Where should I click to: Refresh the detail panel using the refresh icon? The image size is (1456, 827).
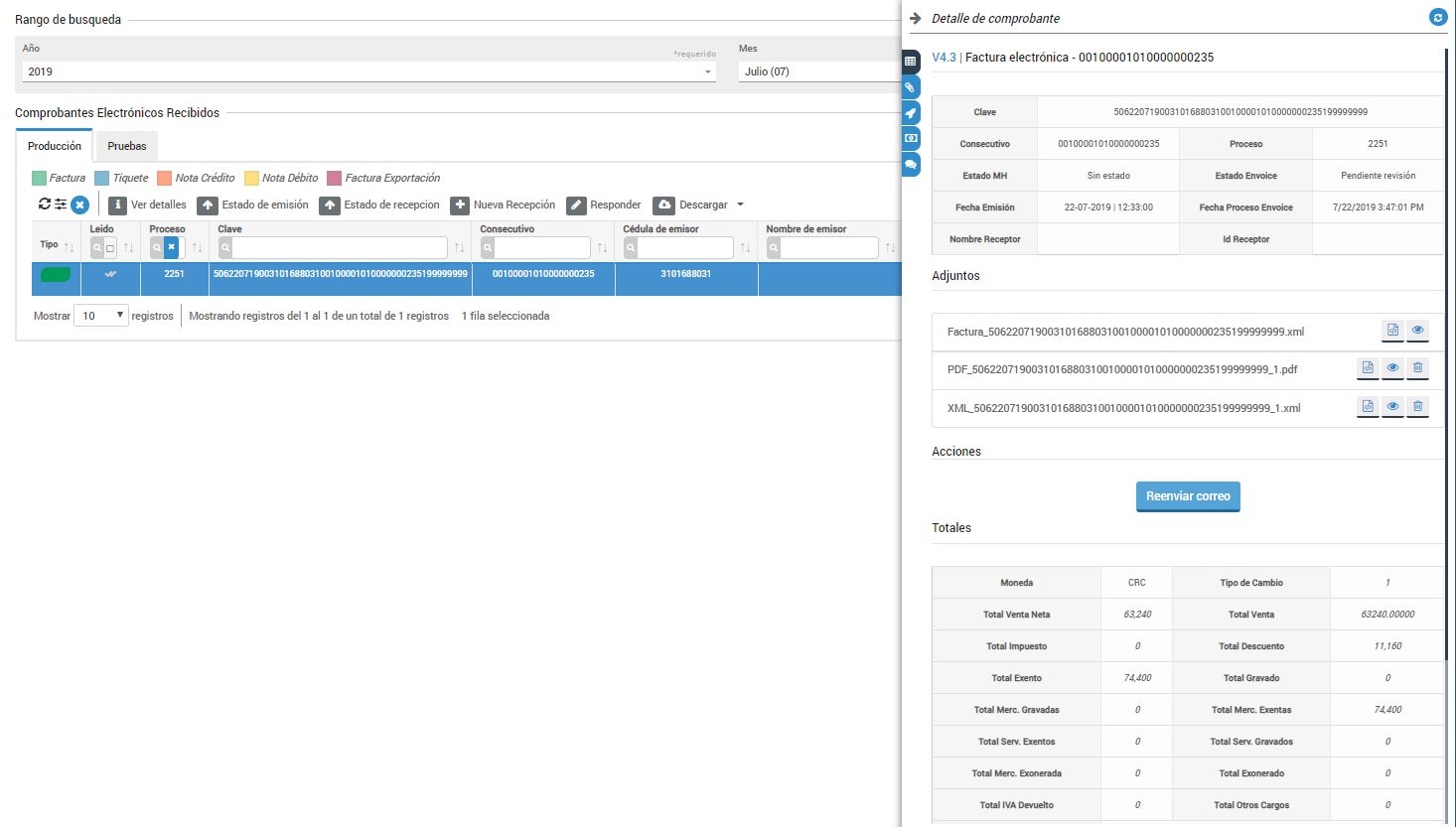pyautogui.click(x=1438, y=17)
